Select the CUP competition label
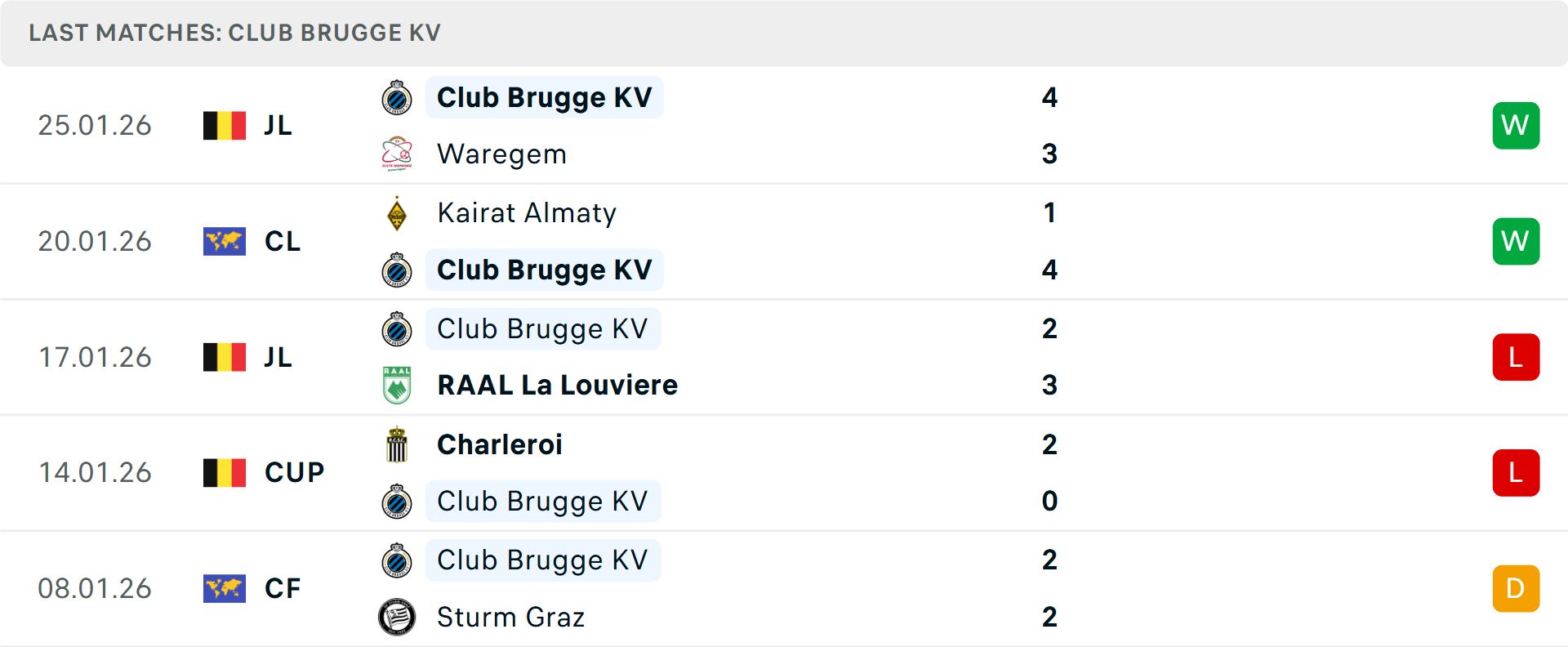1568x647 pixels. [x=292, y=472]
